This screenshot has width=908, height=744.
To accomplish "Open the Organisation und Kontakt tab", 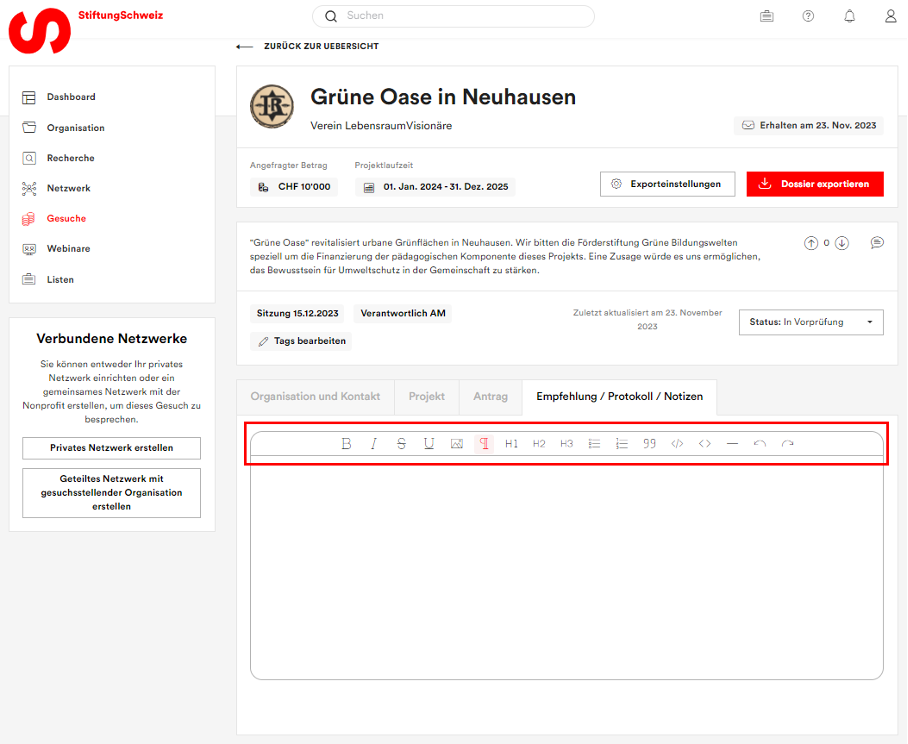I will click(315, 396).
